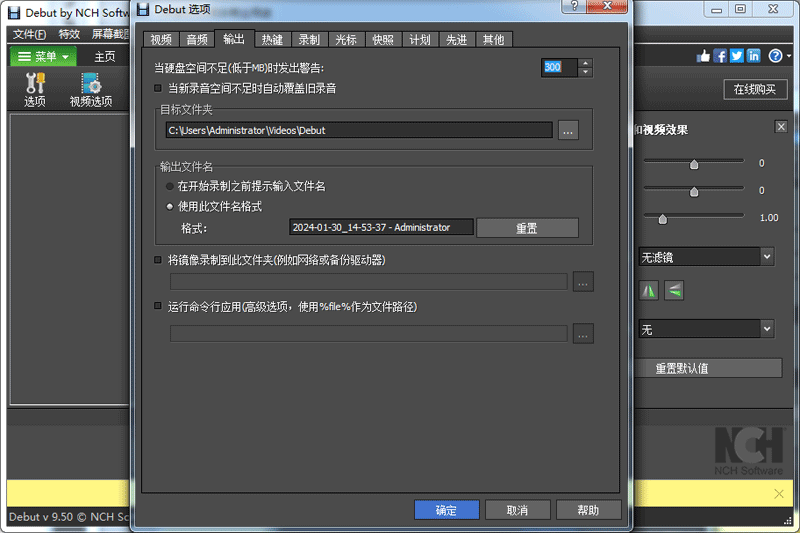Dismiss the yellow notification bar
This screenshot has width=800, height=533.
pos(779,493)
